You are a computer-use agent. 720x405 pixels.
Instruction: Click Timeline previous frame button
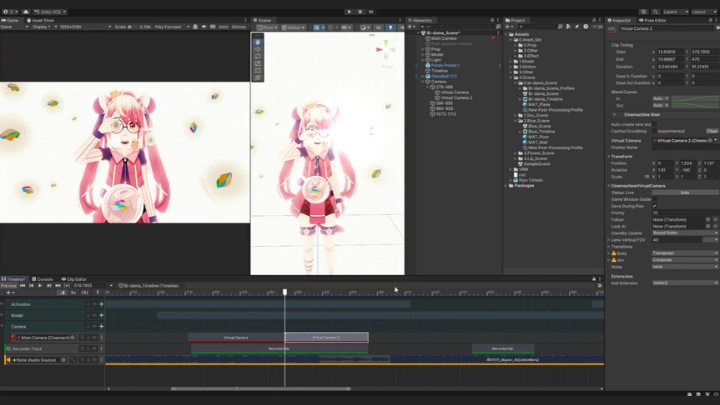31,286
